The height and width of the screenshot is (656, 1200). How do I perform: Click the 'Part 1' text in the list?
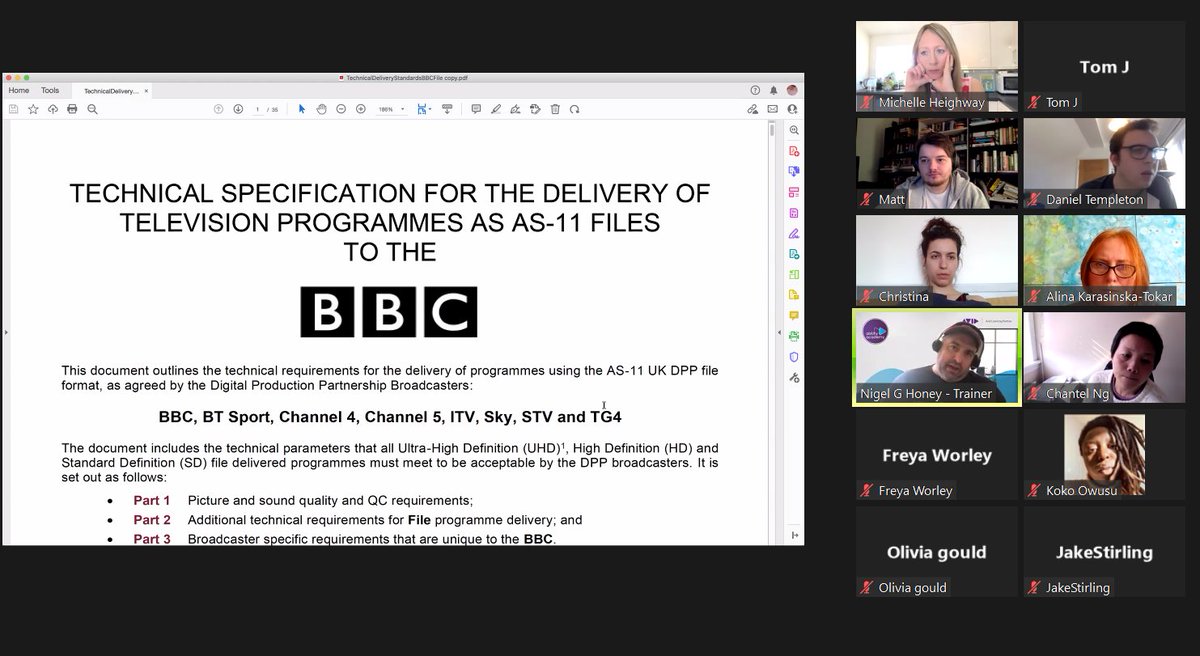152,500
